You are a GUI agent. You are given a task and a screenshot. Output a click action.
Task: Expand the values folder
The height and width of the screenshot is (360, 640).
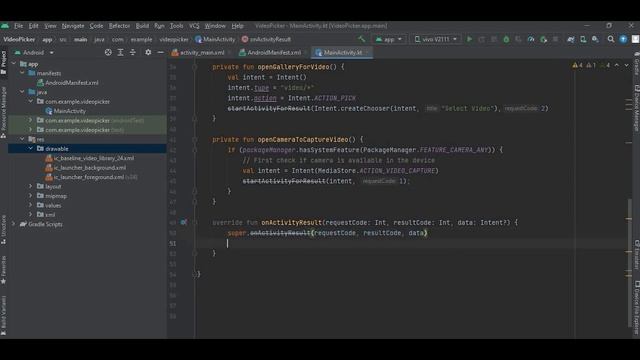click(x=31, y=205)
